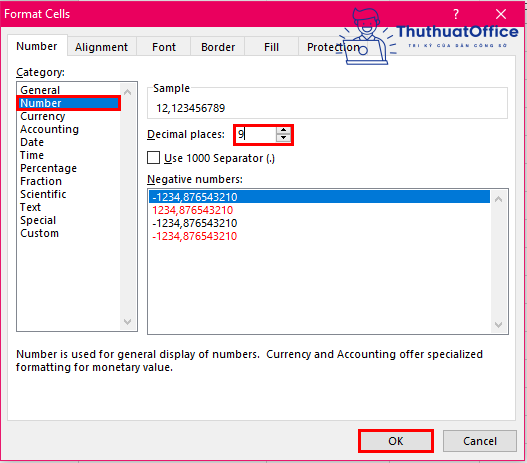
Task: Click the Decimal places input field
Action: pos(256,135)
